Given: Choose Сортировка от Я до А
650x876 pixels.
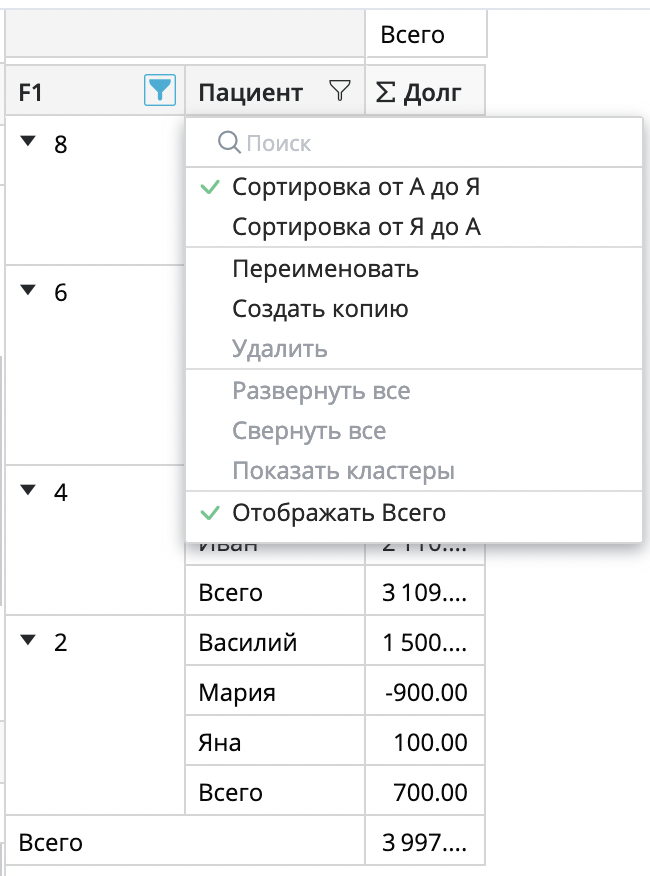Looking at the screenshot, I should [x=356, y=227].
